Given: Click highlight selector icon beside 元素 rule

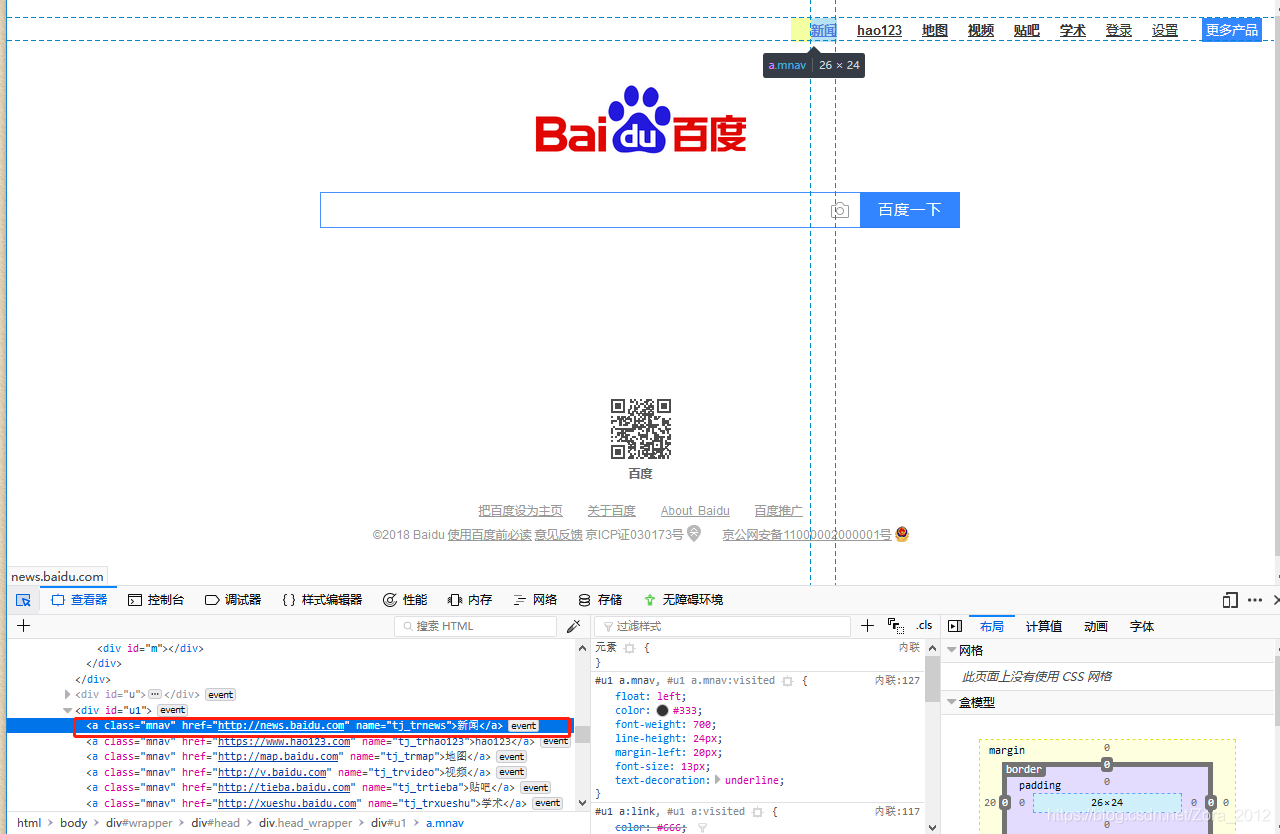Looking at the screenshot, I should click(x=630, y=648).
